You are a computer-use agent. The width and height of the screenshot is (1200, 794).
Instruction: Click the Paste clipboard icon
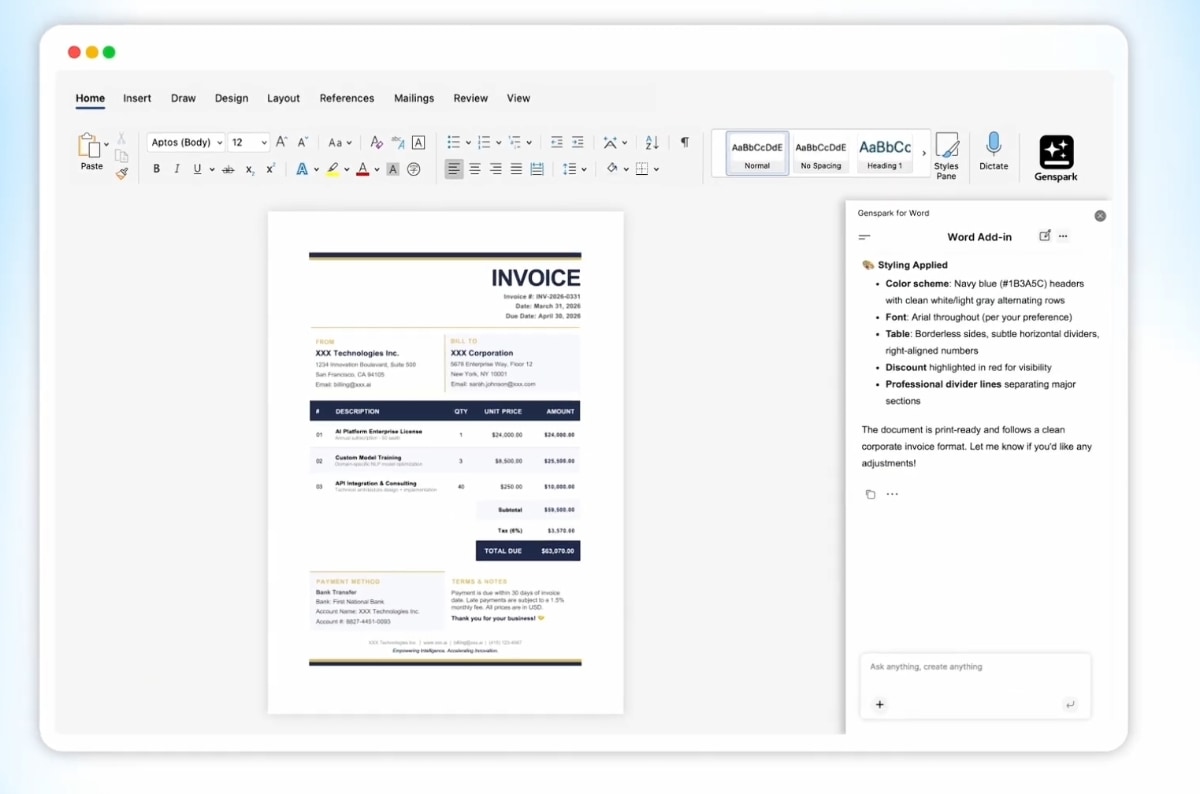click(x=89, y=145)
